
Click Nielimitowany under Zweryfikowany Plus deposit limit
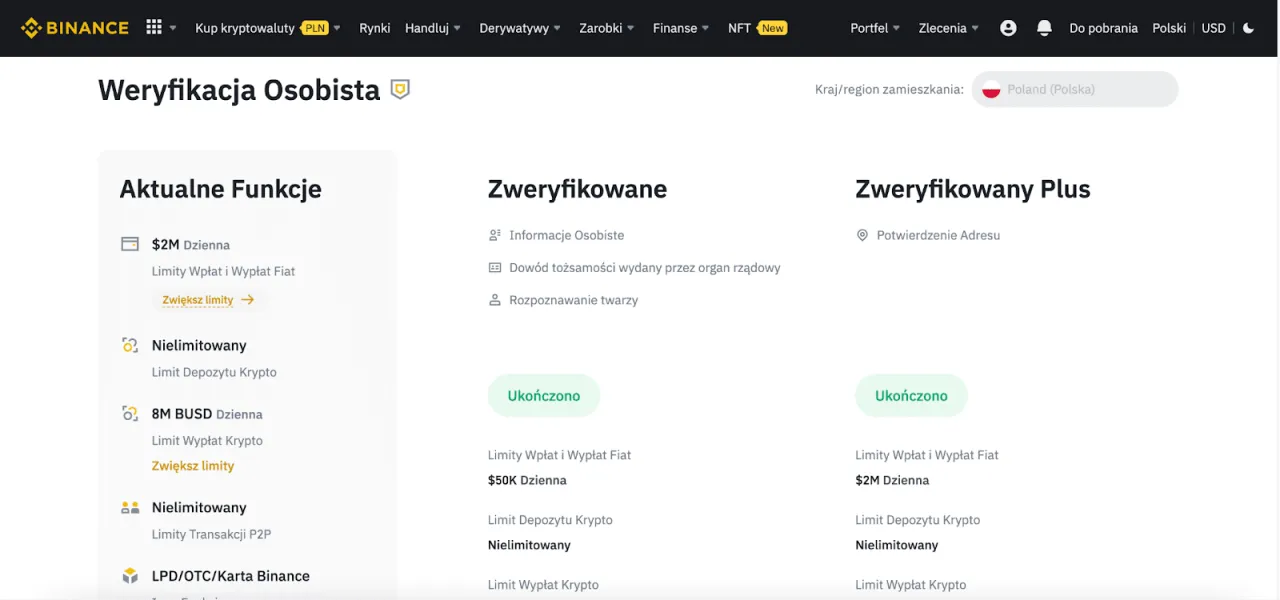point(897,545)
